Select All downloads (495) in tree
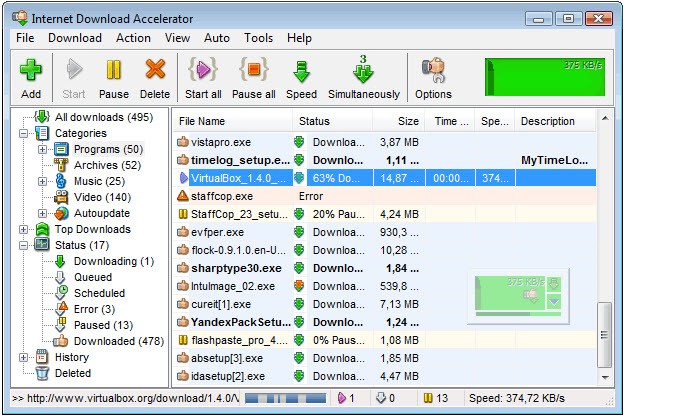This screenshot has width=691, height=420. [x=104, y=117]
